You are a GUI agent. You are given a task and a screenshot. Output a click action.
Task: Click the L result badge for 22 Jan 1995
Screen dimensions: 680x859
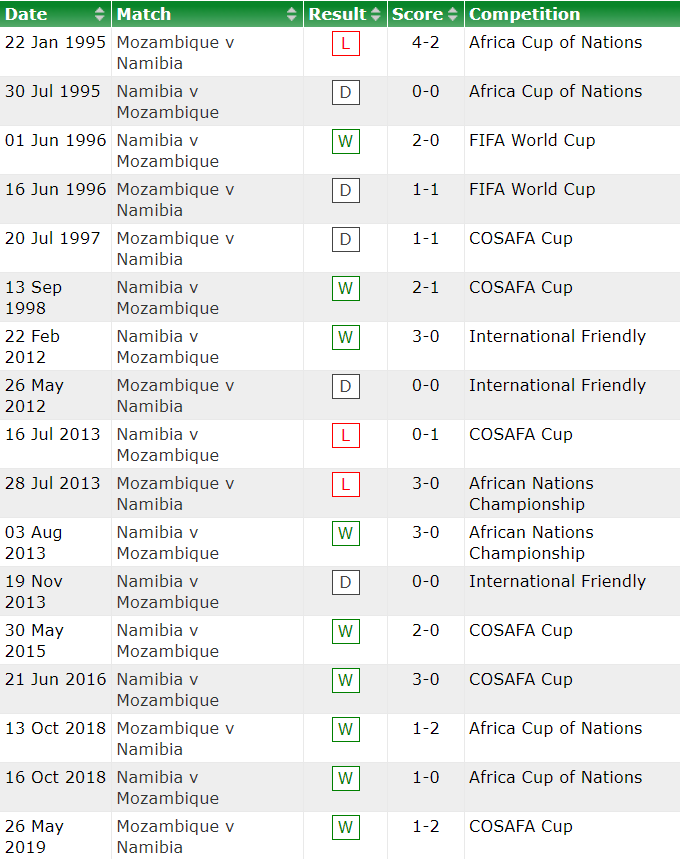click(345, 44)
